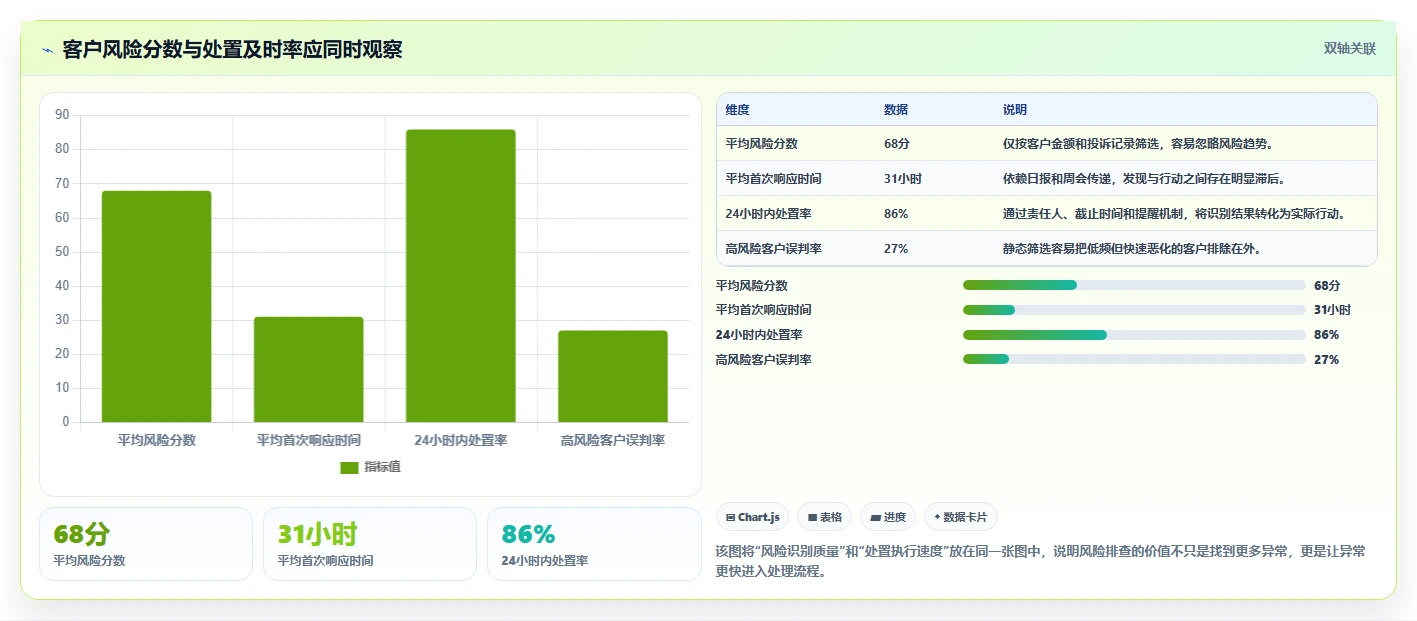Click the 平均风险分数 bar in chart
Image resolution: width=1417 pixels, height=621 pixels.
[x=157, y=306]
